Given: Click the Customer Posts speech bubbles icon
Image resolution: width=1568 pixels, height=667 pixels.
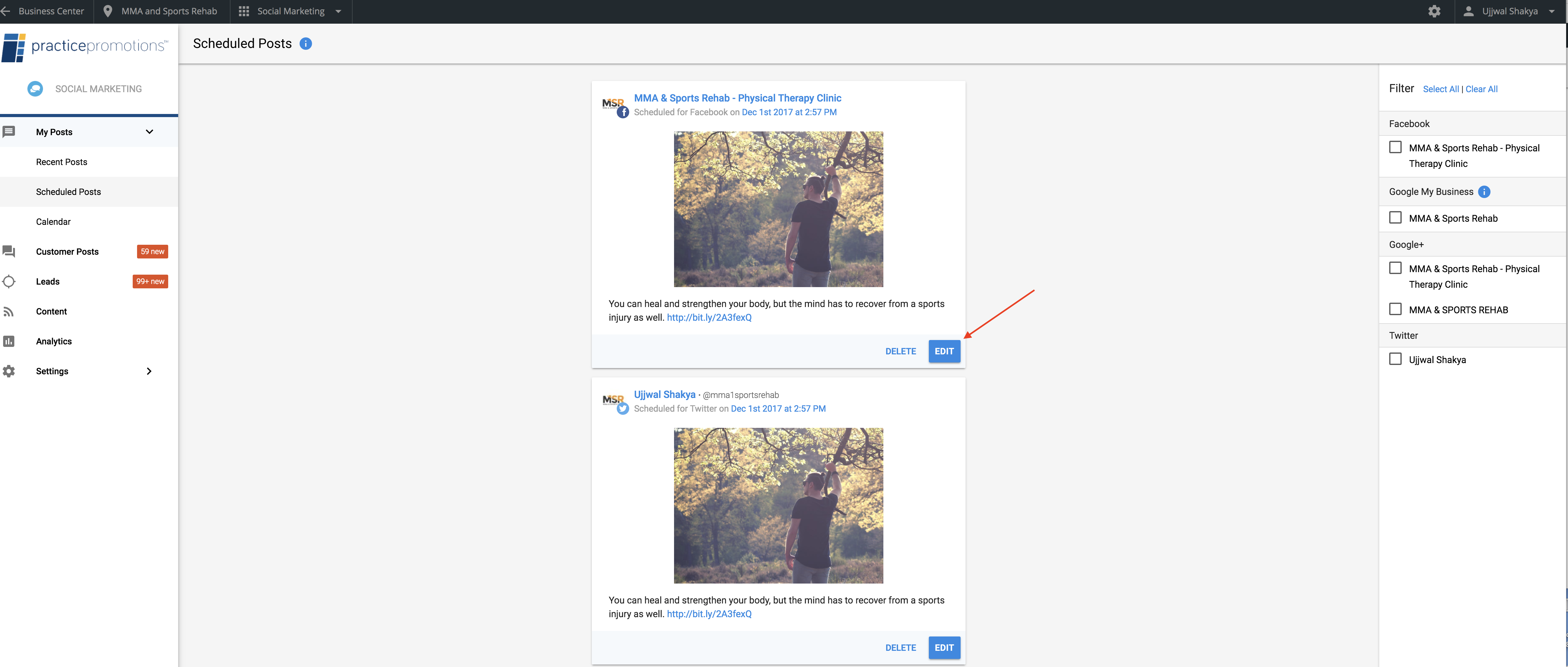Looking at the screenshot, I should (x=8, y=251).
